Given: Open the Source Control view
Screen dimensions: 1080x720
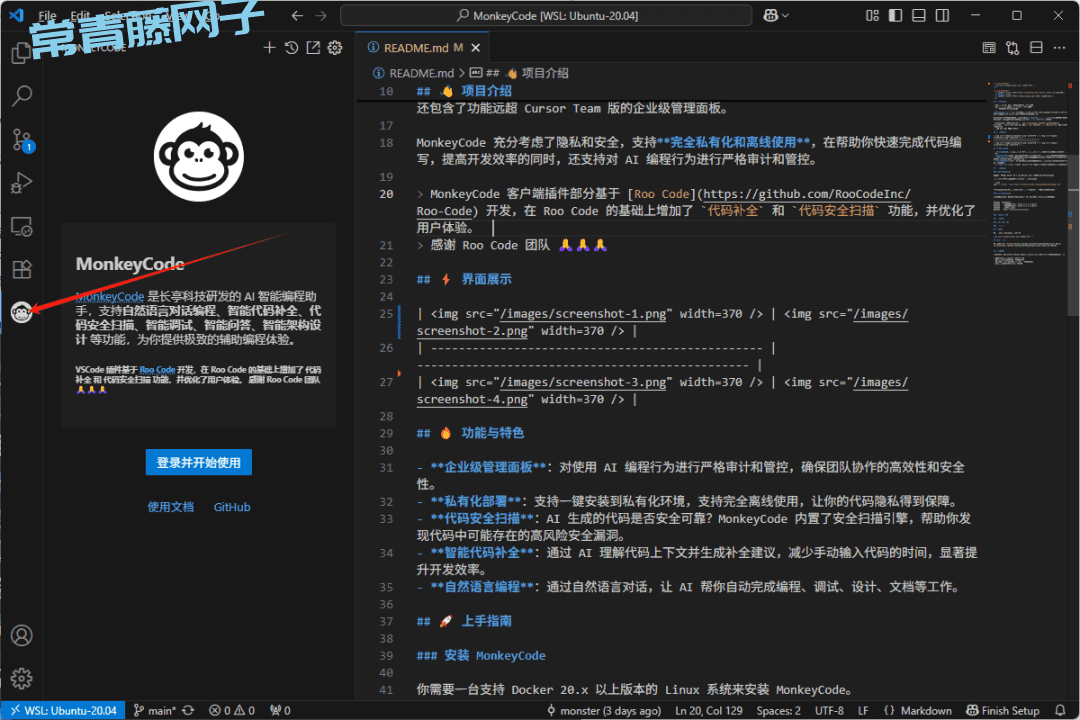Looking at the screenshot, I should click(22, 140).
